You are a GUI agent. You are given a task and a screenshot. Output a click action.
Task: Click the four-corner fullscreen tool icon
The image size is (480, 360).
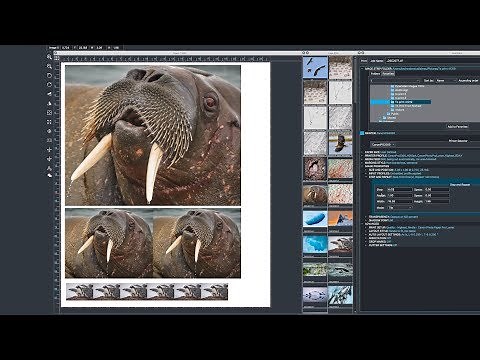tap(49, 122)
